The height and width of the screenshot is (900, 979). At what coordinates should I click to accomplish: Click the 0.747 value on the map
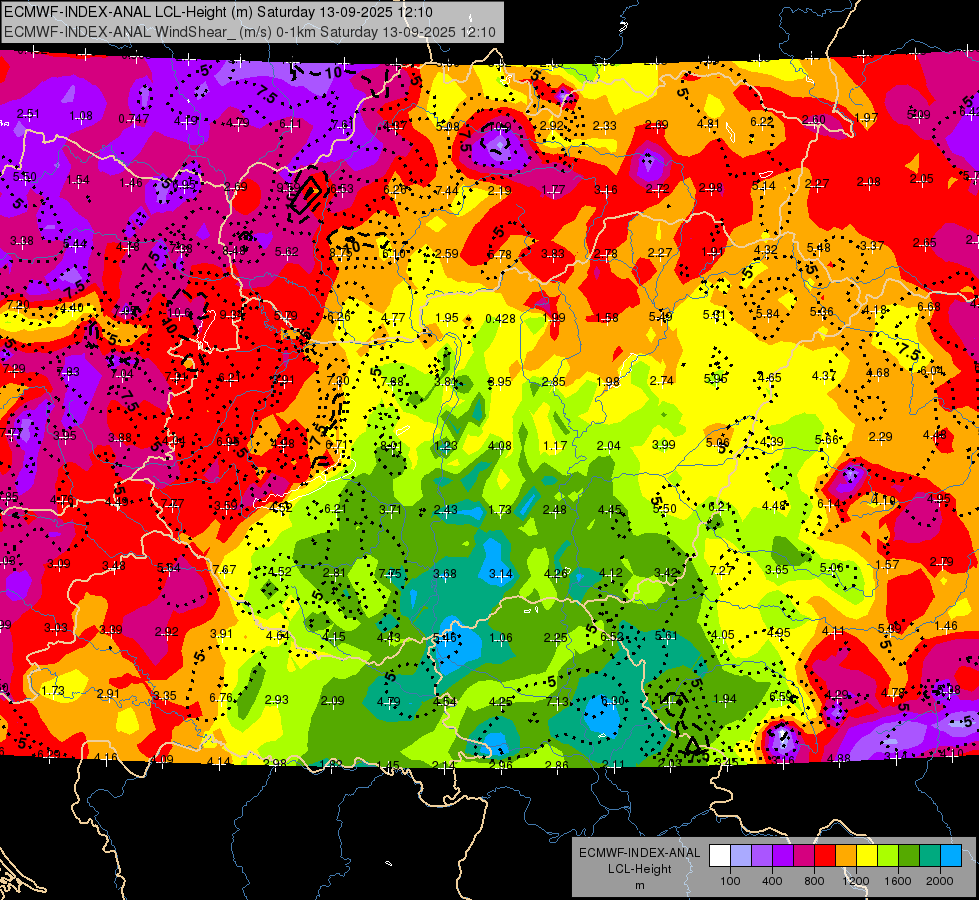[x=134, y=119]
